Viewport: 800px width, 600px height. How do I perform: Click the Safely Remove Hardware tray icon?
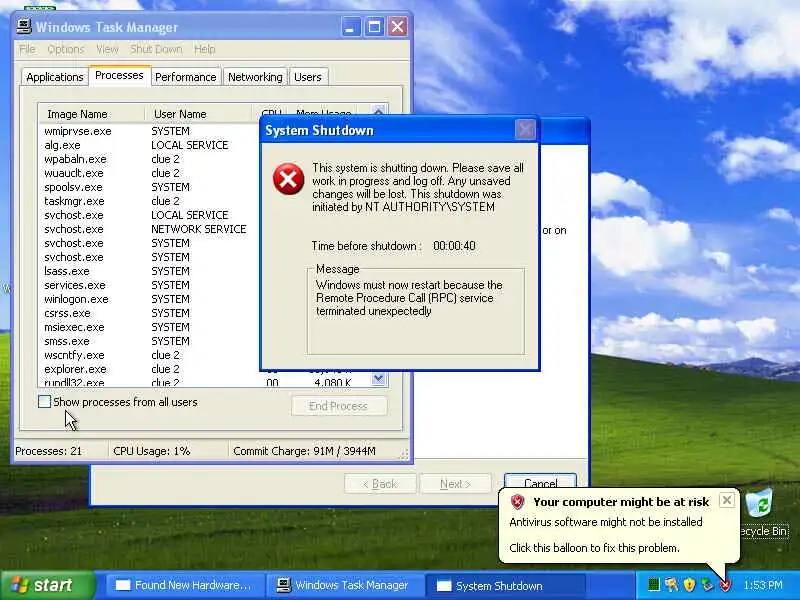[707, 584]
